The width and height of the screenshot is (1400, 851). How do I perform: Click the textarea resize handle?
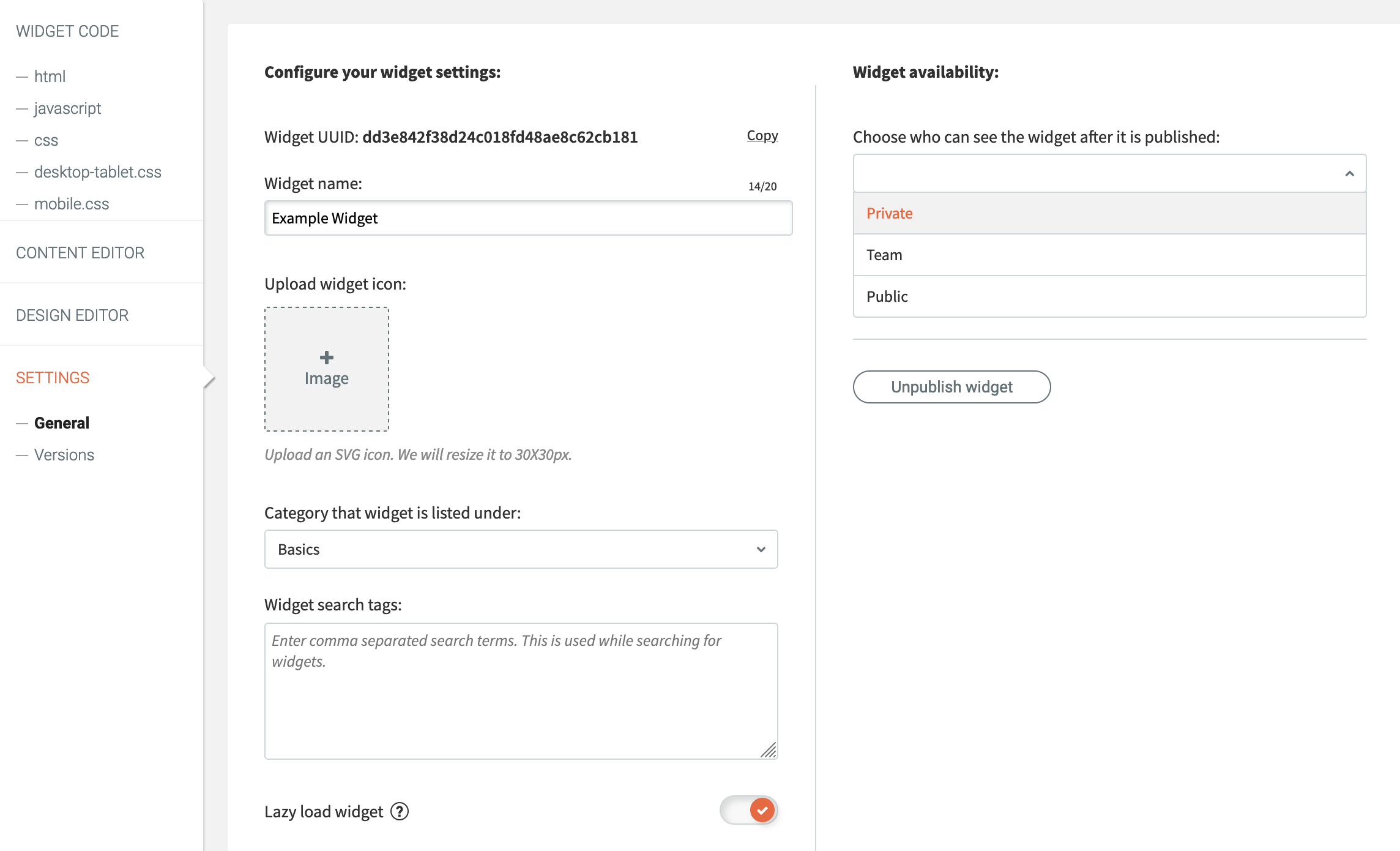tap(769, 750)
